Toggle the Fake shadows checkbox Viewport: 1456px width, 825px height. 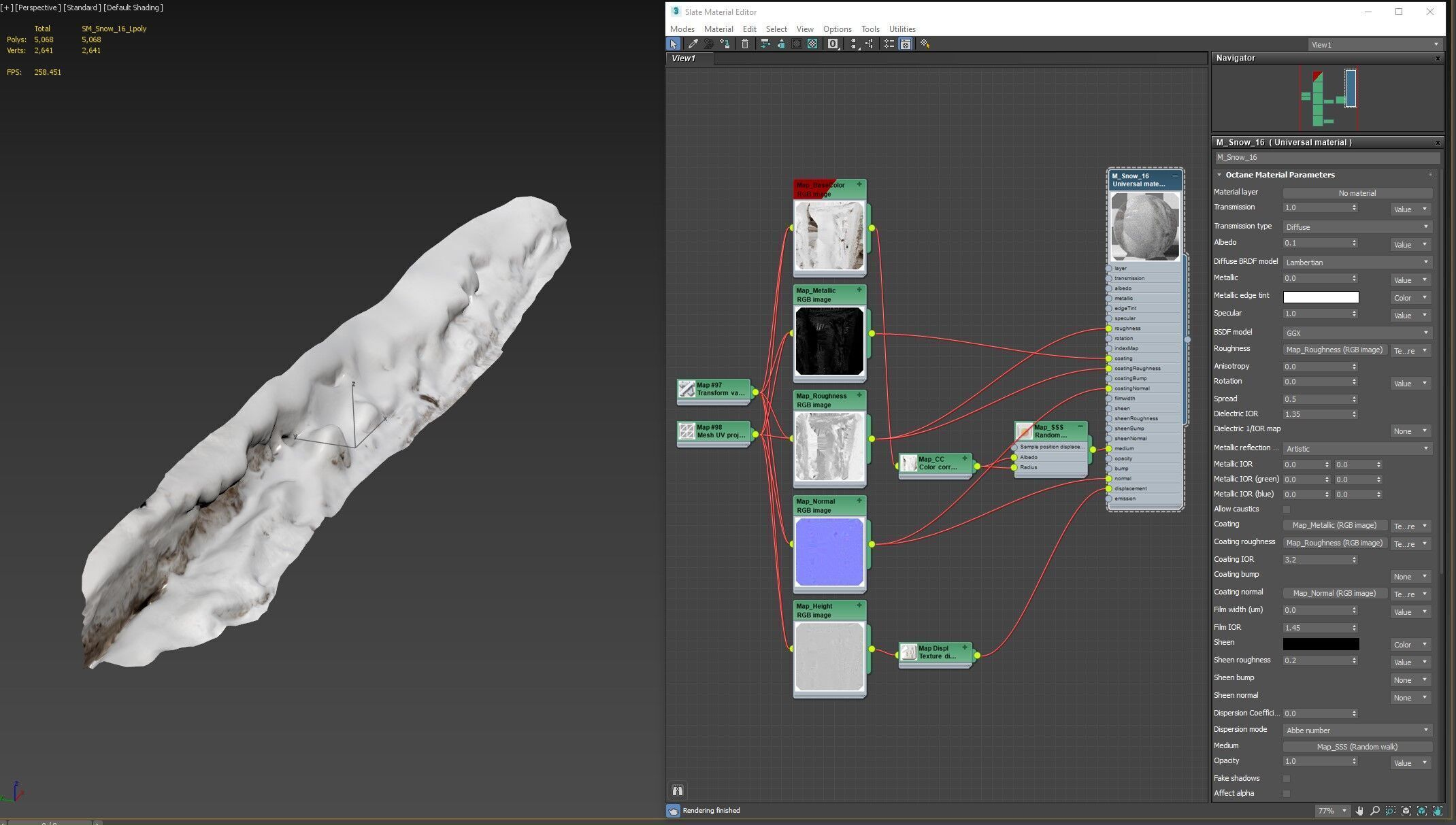(1286, 779)
